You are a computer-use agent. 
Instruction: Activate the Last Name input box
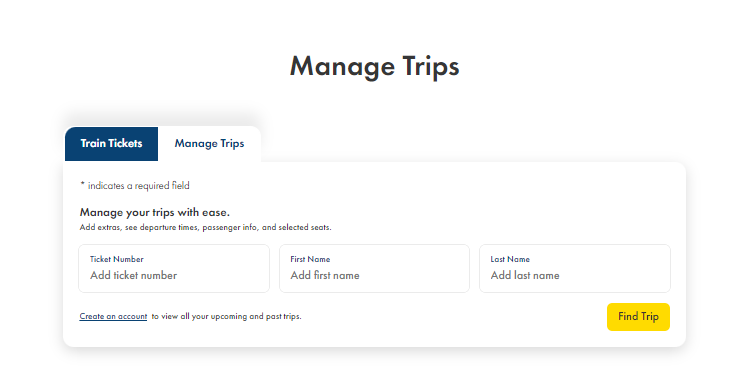coord(575,269)
